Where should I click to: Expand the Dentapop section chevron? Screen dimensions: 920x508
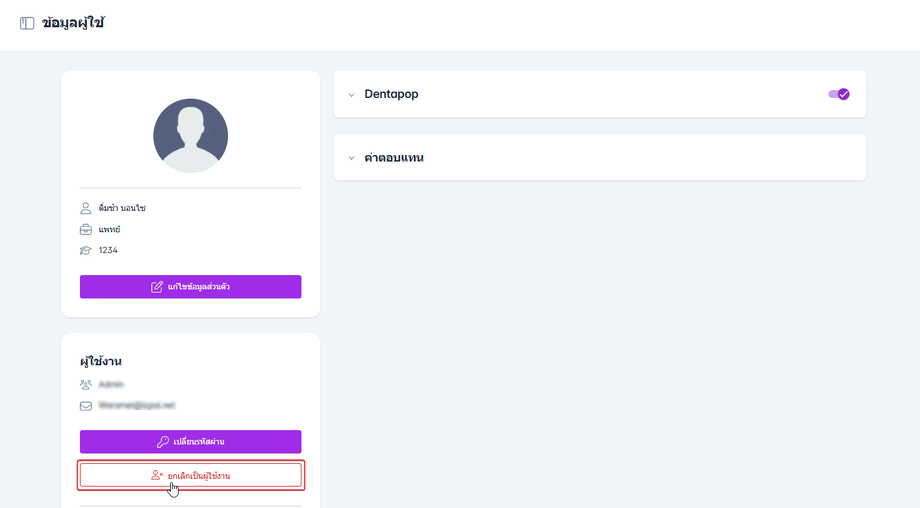tap(351, 95)
